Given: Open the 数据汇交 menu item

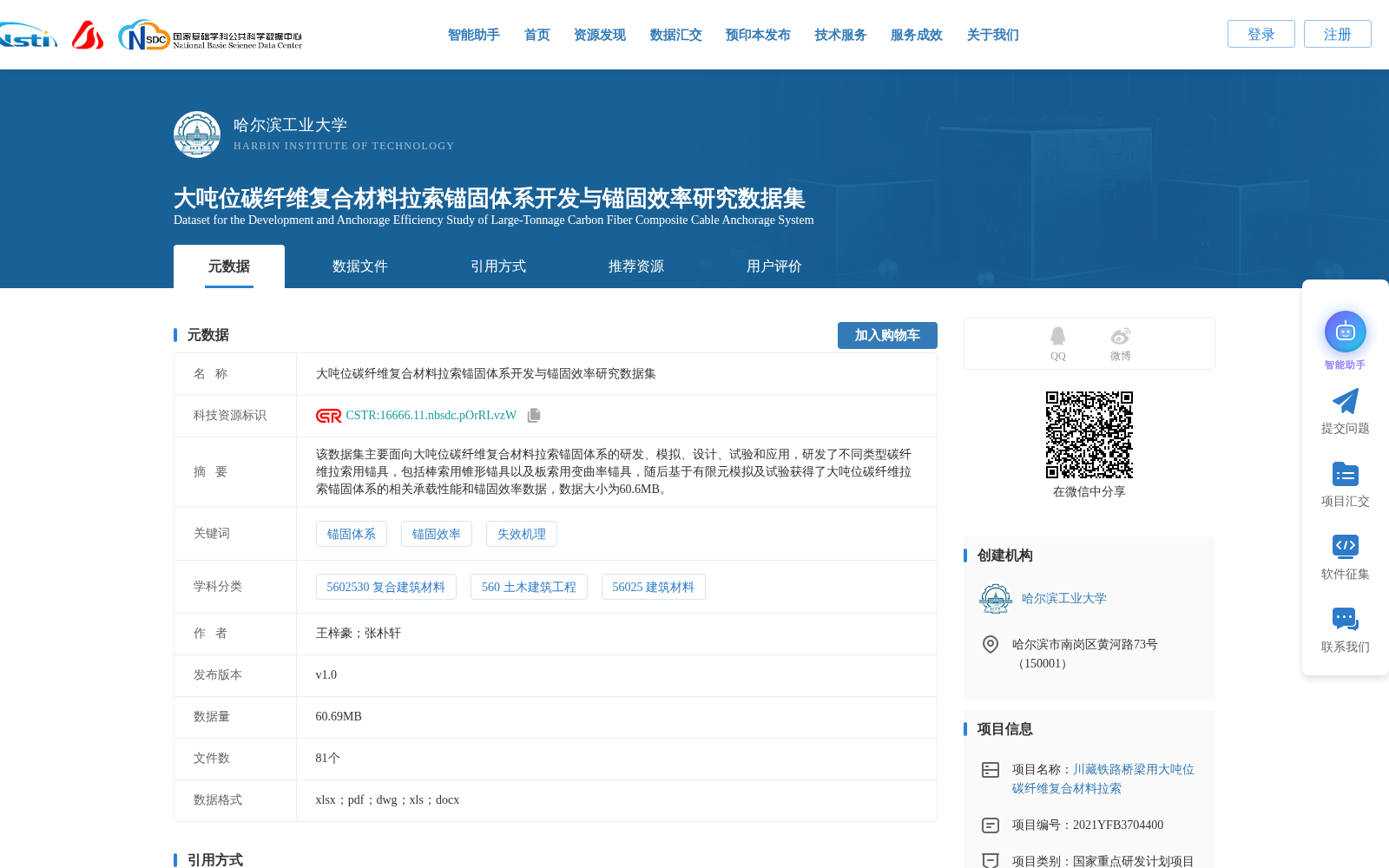Looking at the screenshot, I should [675, 35].
